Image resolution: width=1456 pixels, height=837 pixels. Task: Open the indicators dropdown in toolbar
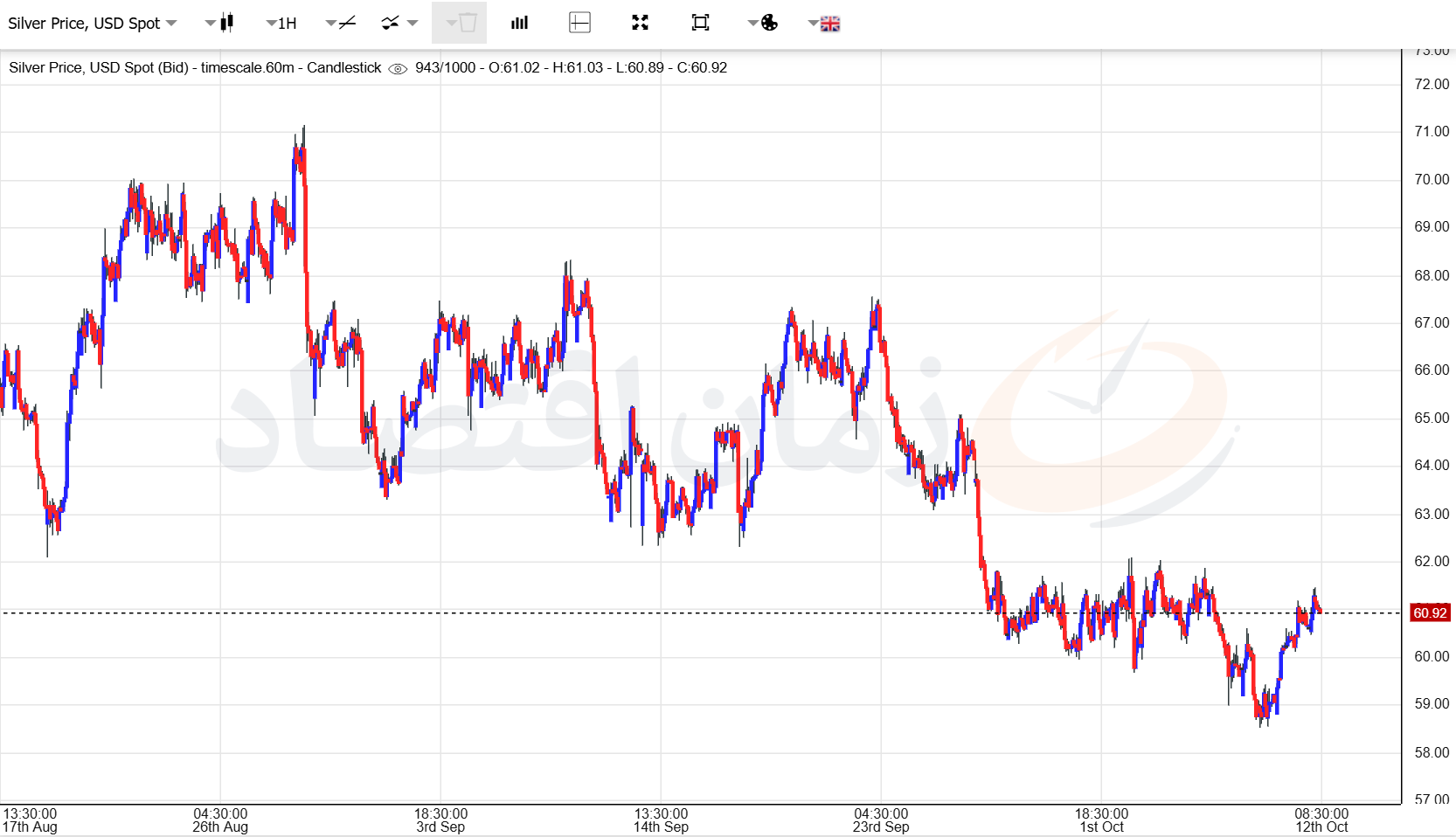point(399,23)
